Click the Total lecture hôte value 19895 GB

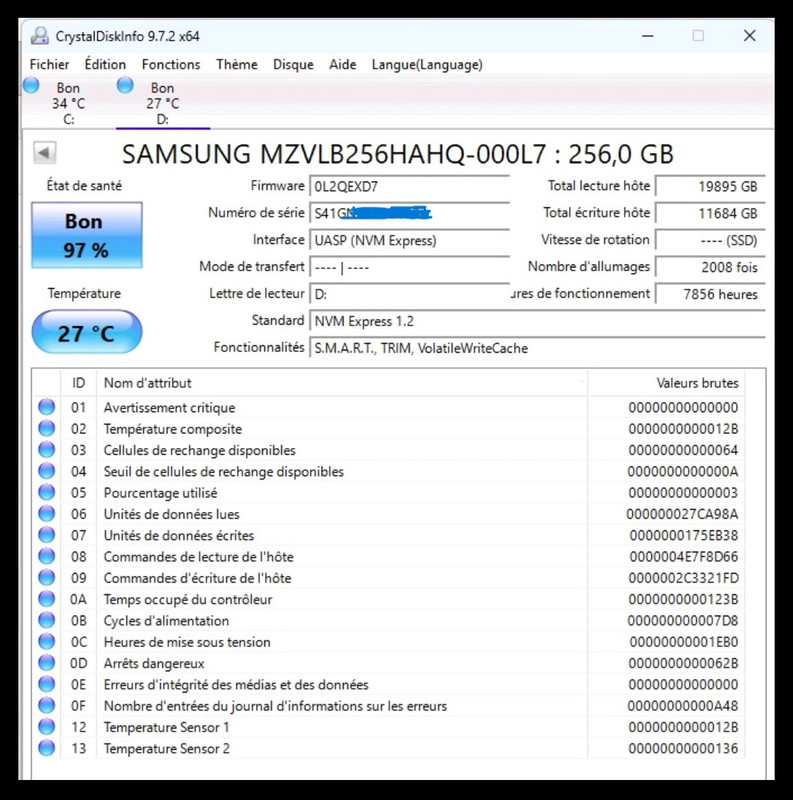pyautogui.click(x=710, y=187)
